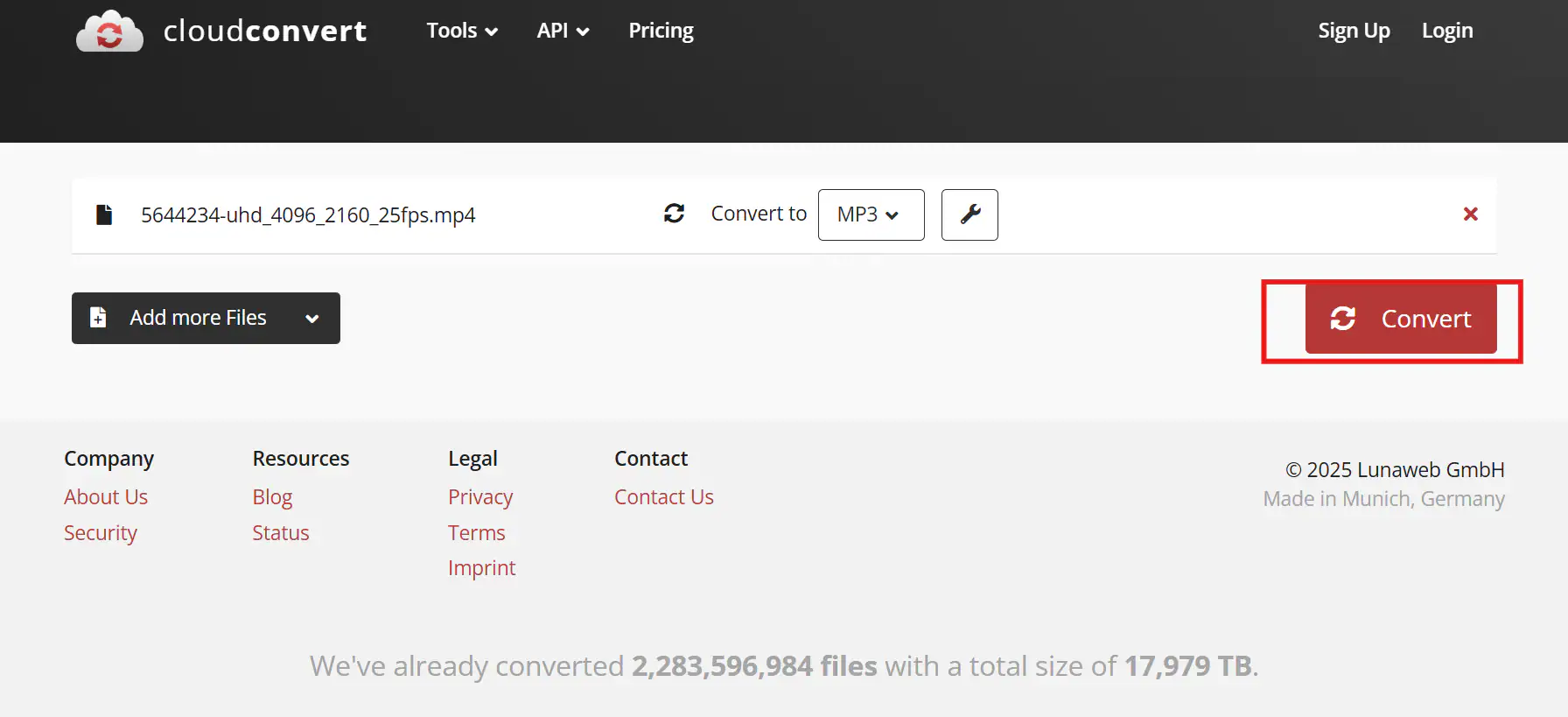This screenshot has width=1568, height=717.
Task: Open the Status link
Action: coord(281,532)
